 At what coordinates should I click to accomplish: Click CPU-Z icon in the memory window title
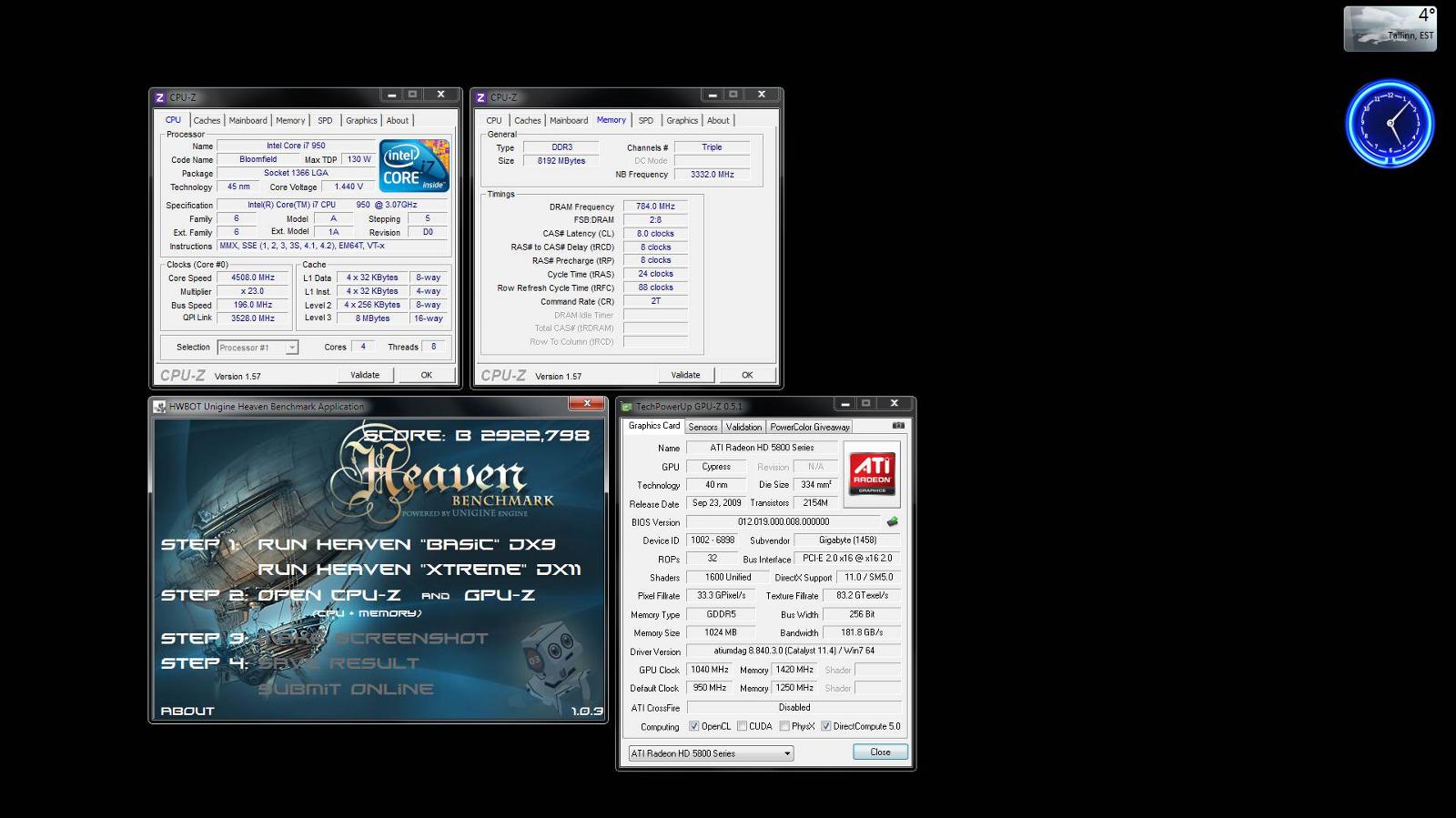pyautogui.click(x=480, y=97)
